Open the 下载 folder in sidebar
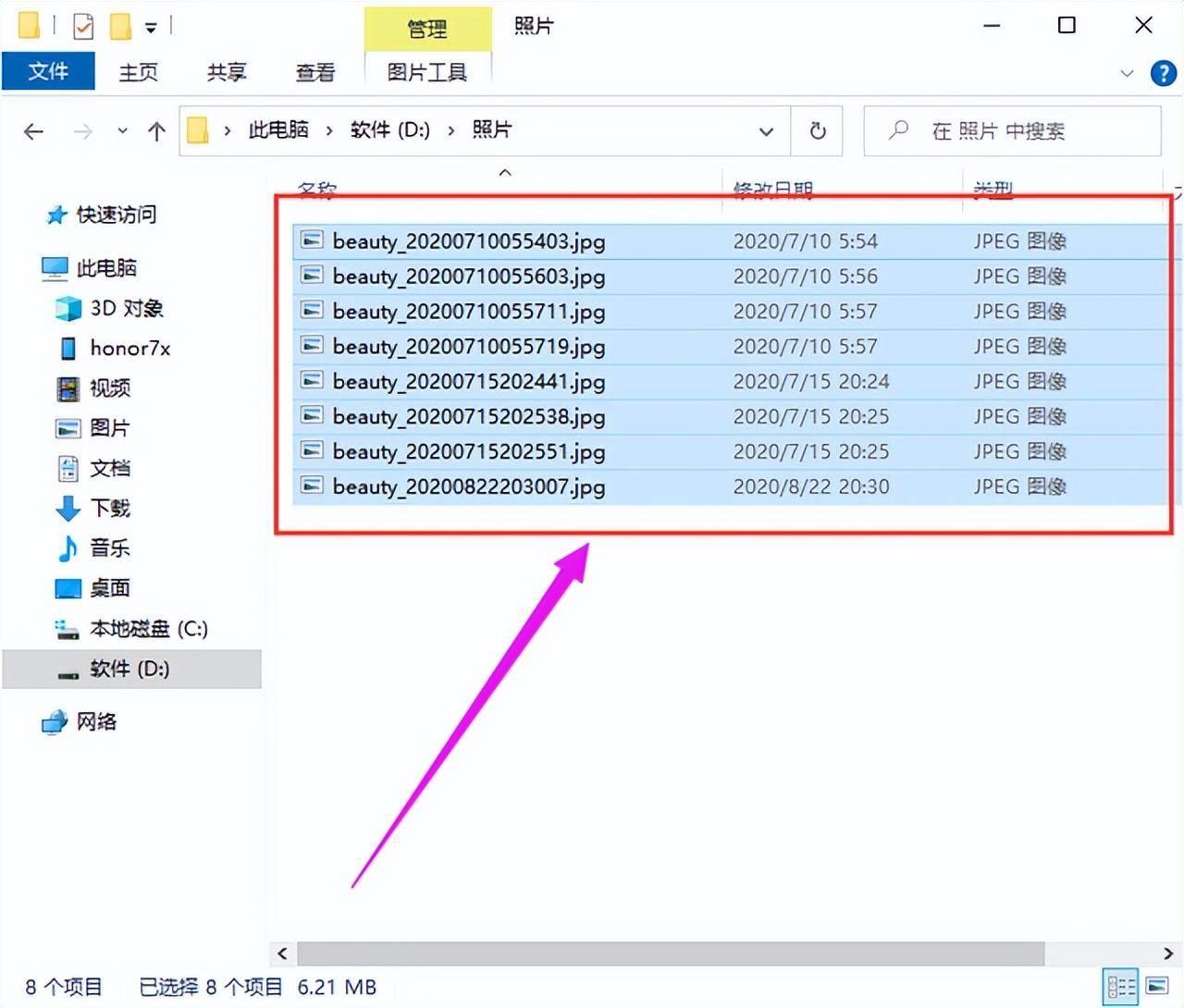The image size is (1184, 1008). coord(110,508)
